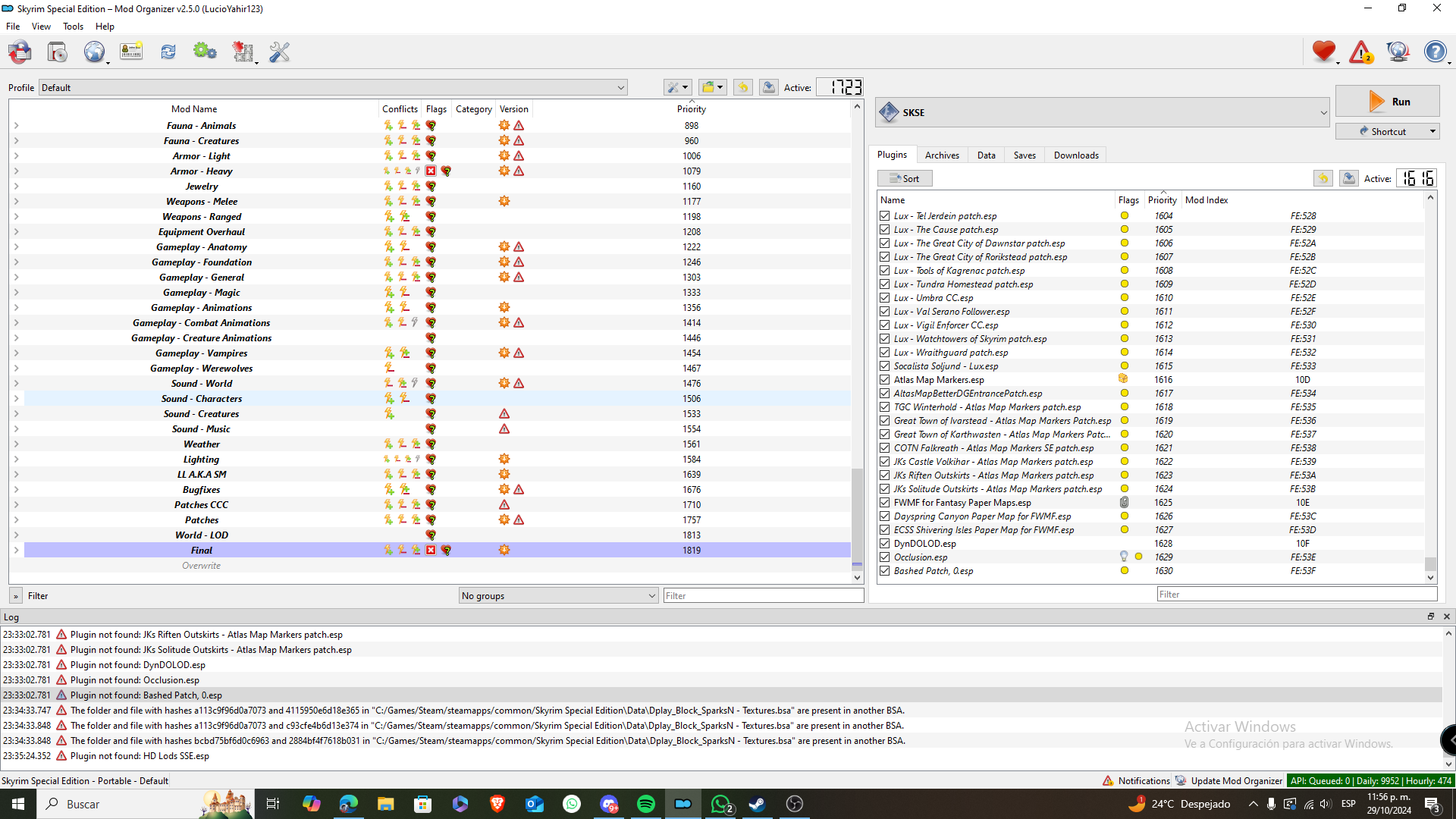Click the SKSE executable icon
1456x819 pixels.
pyautogui.click(x=889, y=112)
